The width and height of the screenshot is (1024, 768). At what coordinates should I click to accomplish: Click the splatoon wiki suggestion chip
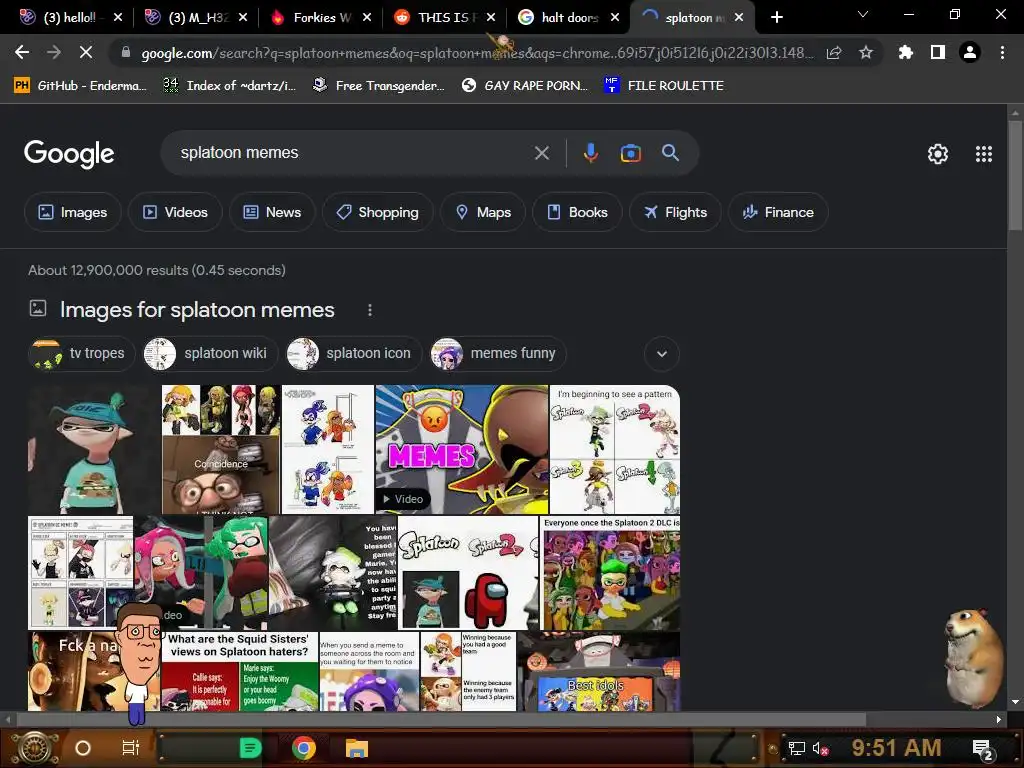tap(210, 353)
